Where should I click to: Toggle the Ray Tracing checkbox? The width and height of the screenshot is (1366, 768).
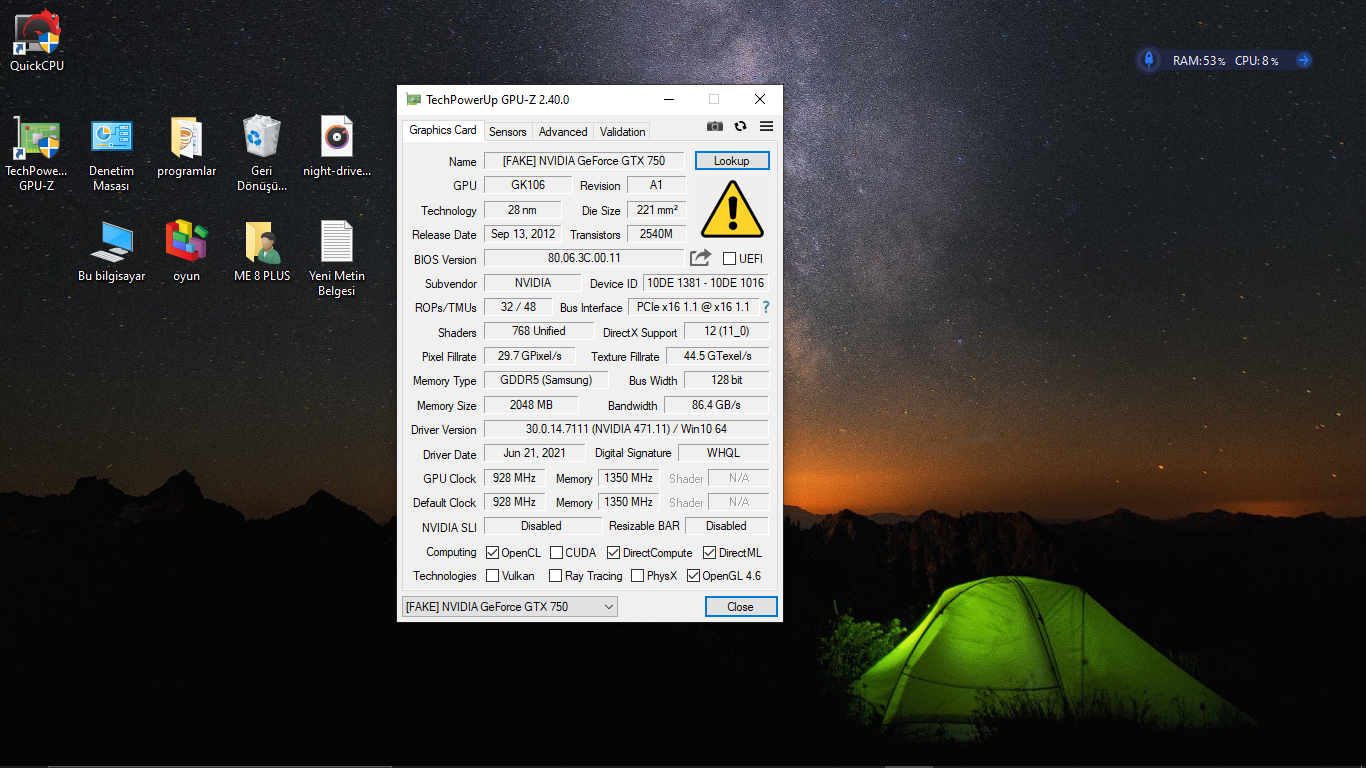(555, 576)
